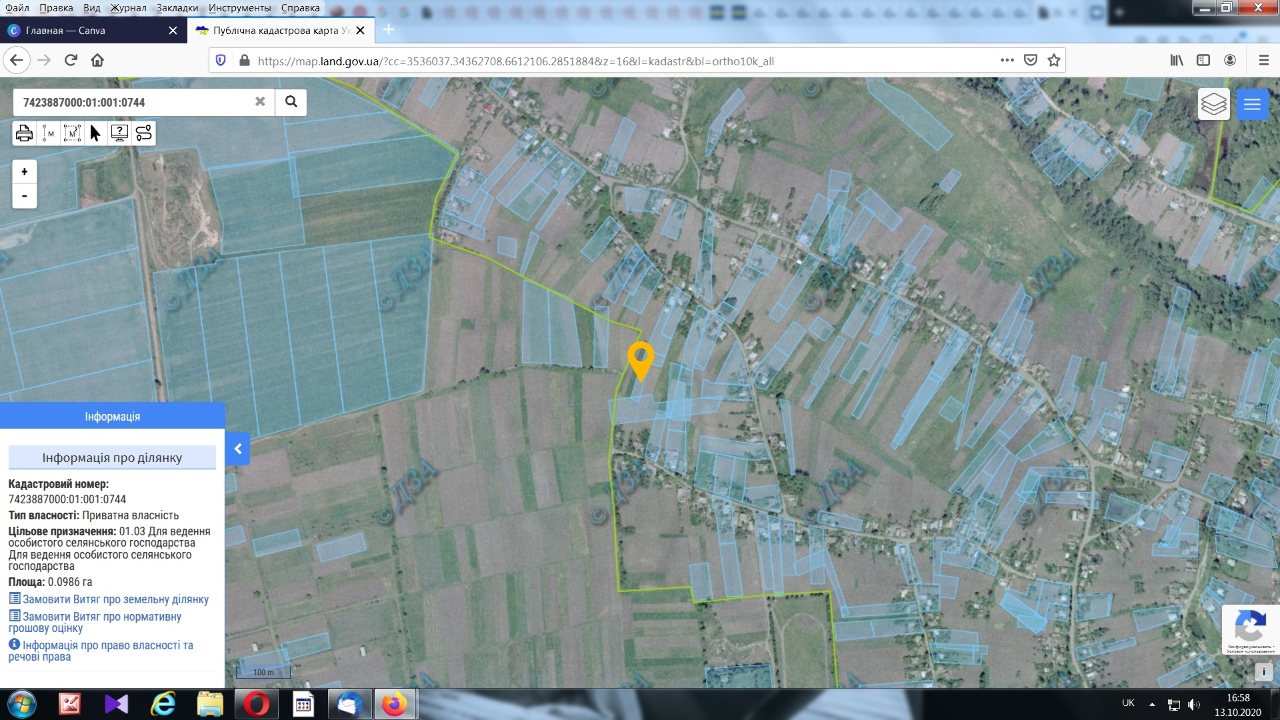The height and width of the screenshot is (720, 1280).
Task: Click the print map icon
Action: (24, 133)
